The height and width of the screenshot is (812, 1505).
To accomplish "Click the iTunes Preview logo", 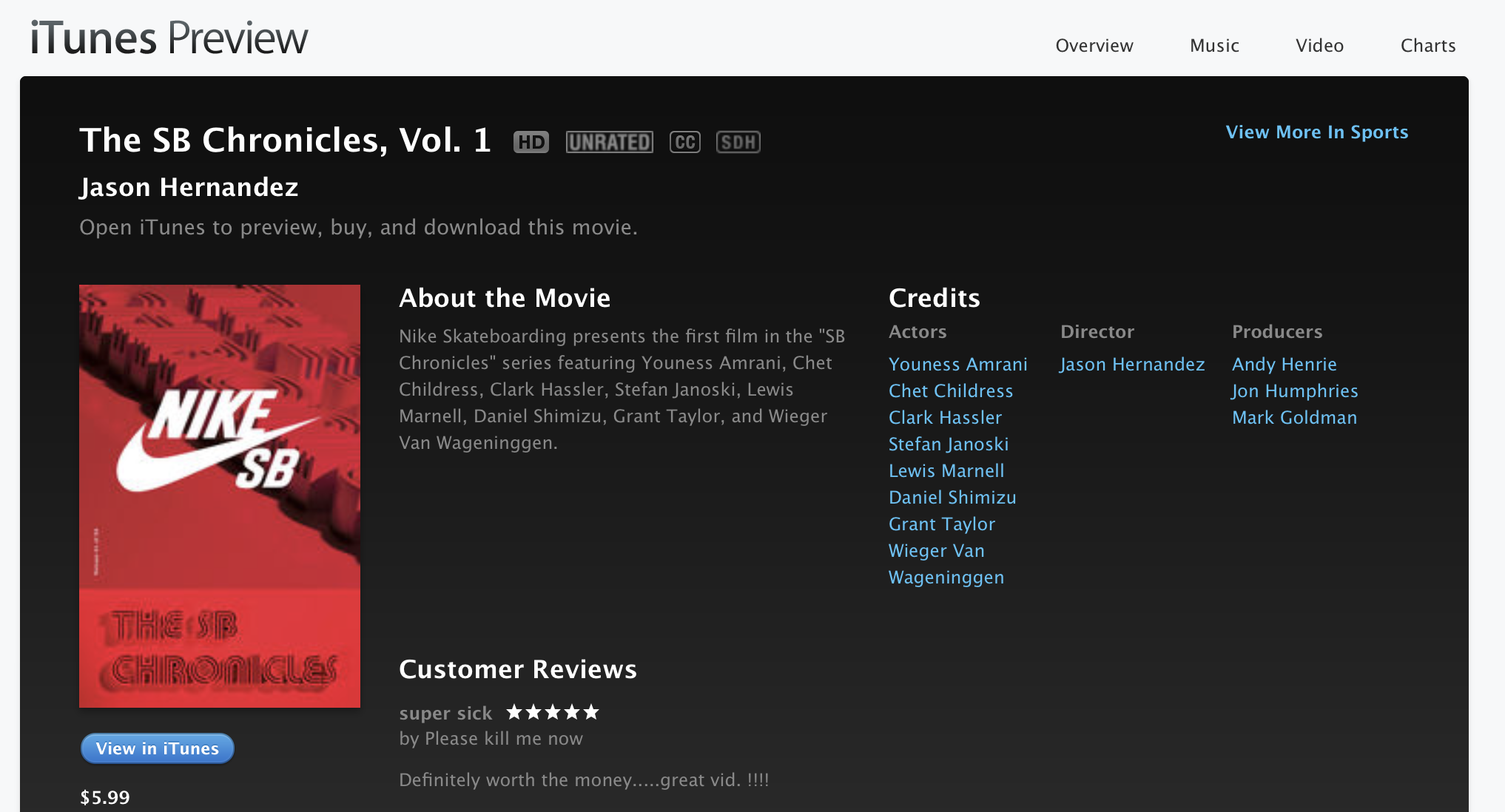I will coord(169,38).
